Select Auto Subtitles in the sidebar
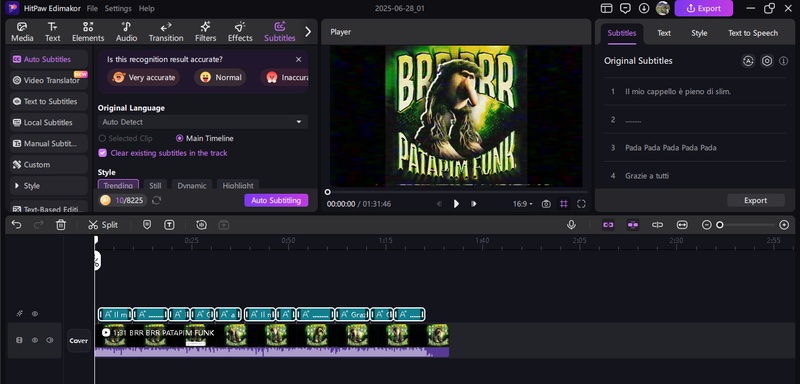The height and width of the screenshot is (384, 800). click(48, 59)
